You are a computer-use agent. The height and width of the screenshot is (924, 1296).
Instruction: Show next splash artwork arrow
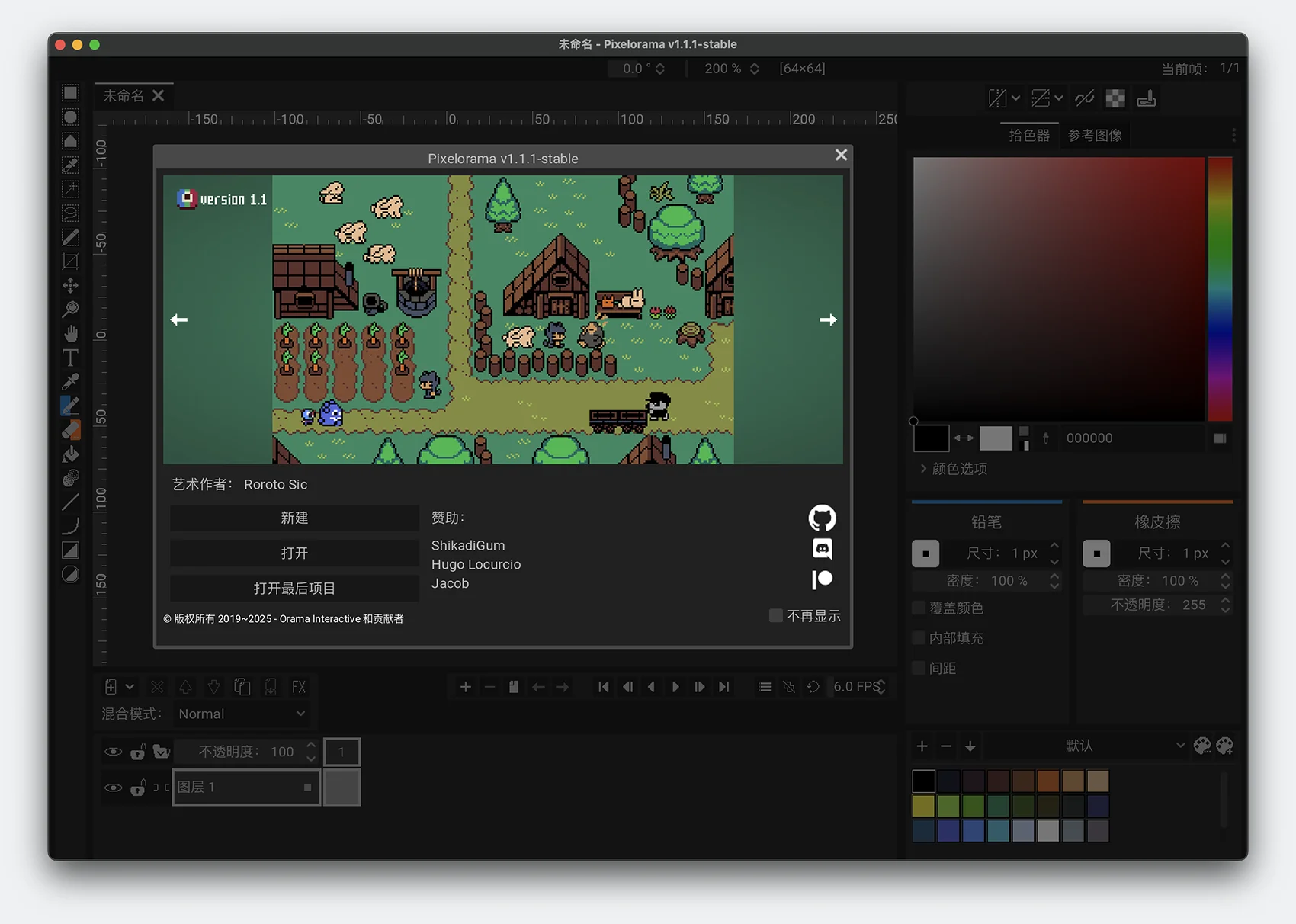(828, 319)
